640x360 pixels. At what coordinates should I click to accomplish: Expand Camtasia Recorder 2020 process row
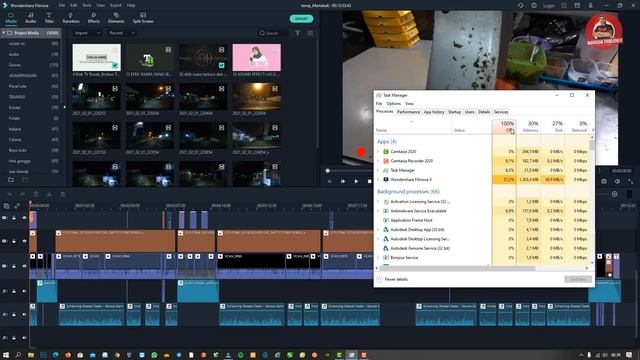378,161
